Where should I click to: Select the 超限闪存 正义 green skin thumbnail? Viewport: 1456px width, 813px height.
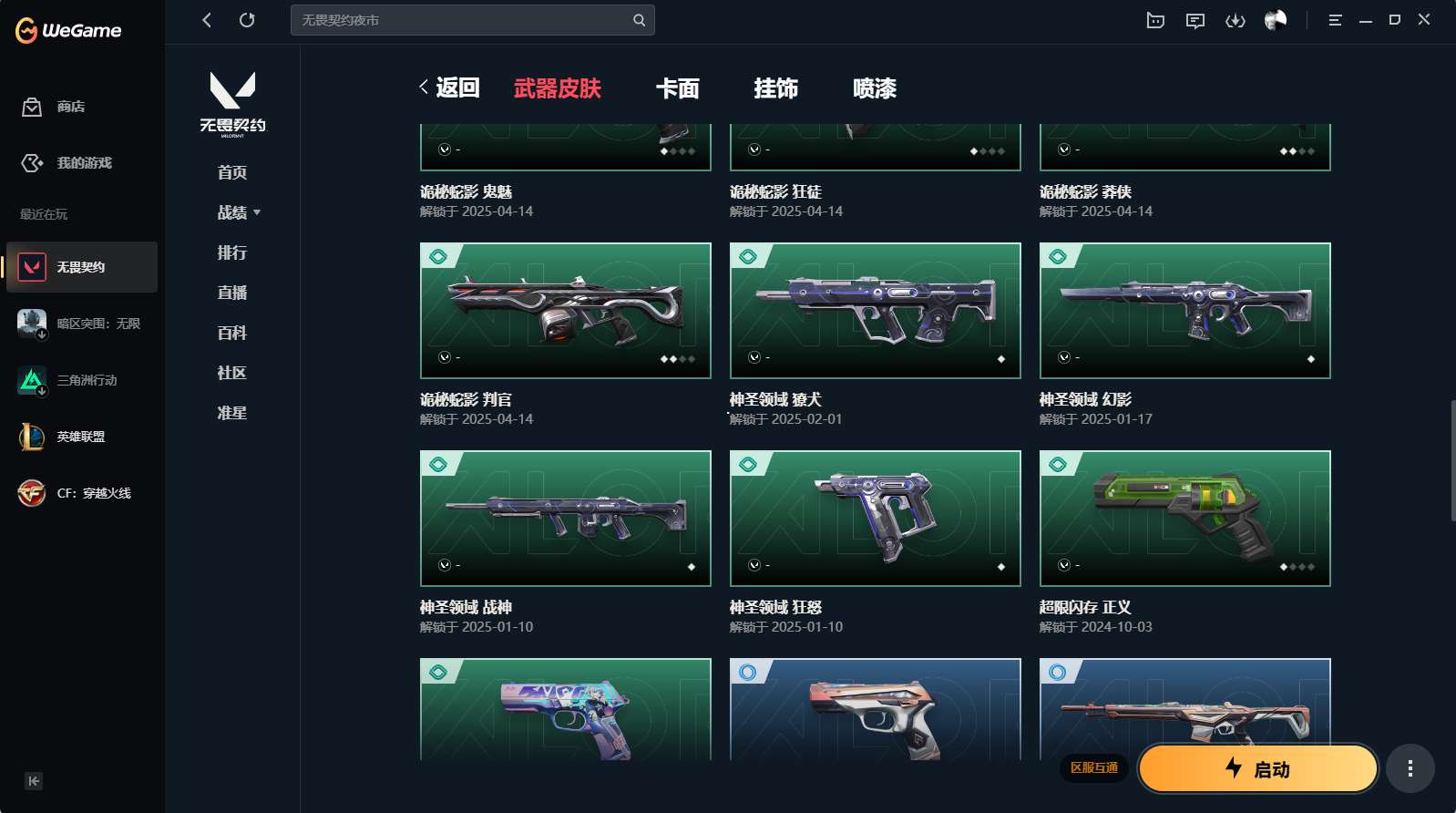1184,518
